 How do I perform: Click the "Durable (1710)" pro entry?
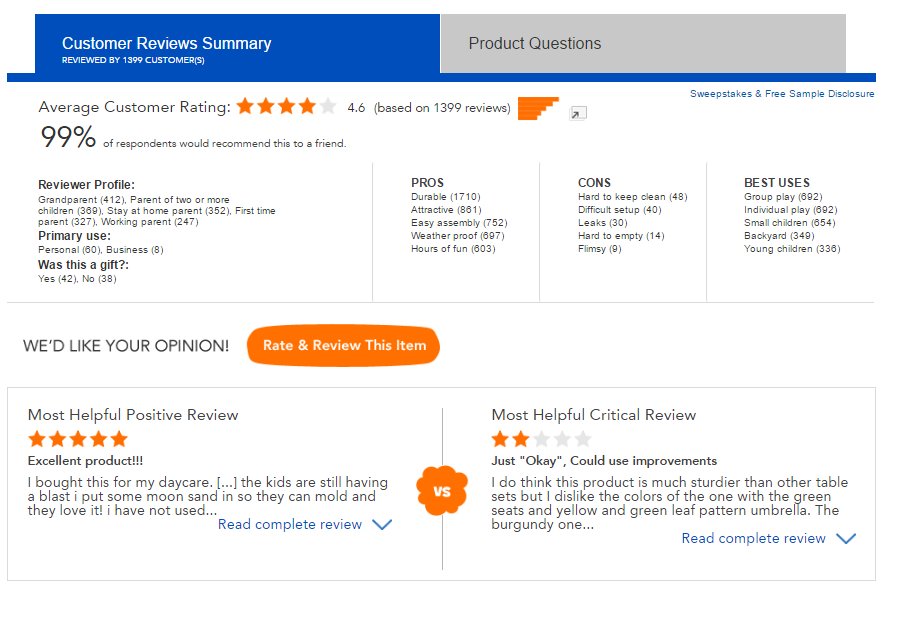click(444, 197)
